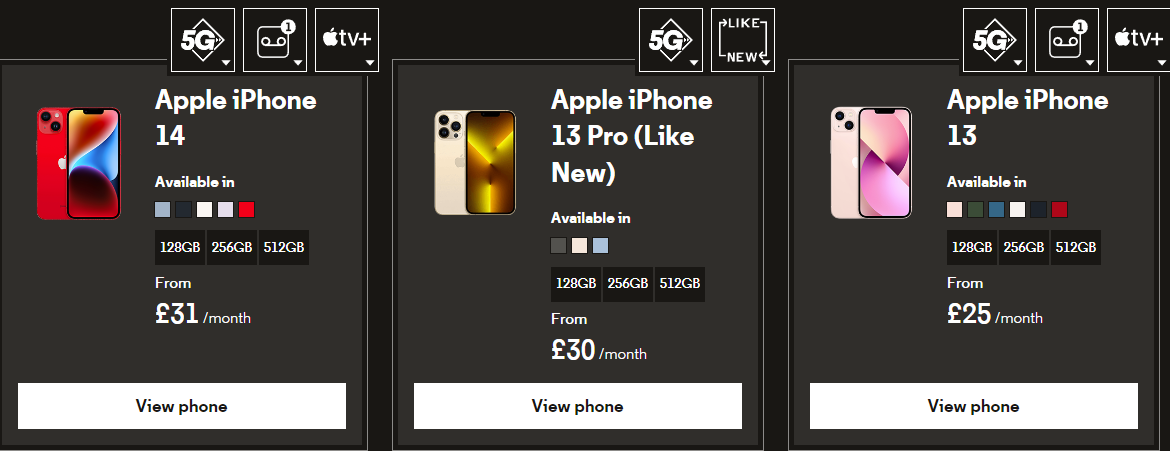The width and height of the screenshot is (1170, 451).
Task: Open Apple iPhone 13 Pro (Like New) title
Action: 632,136
